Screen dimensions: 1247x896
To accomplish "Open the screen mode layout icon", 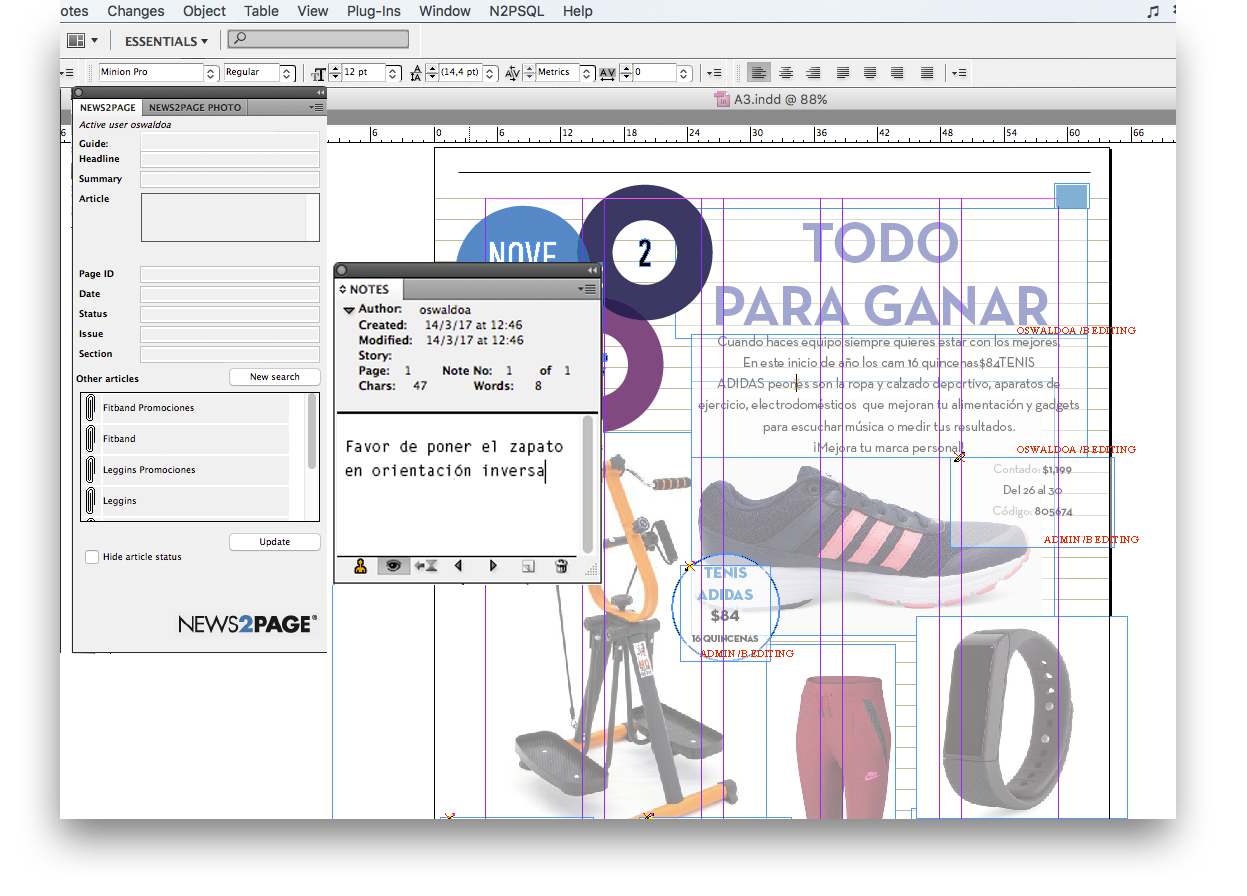I will pos(76,41).
